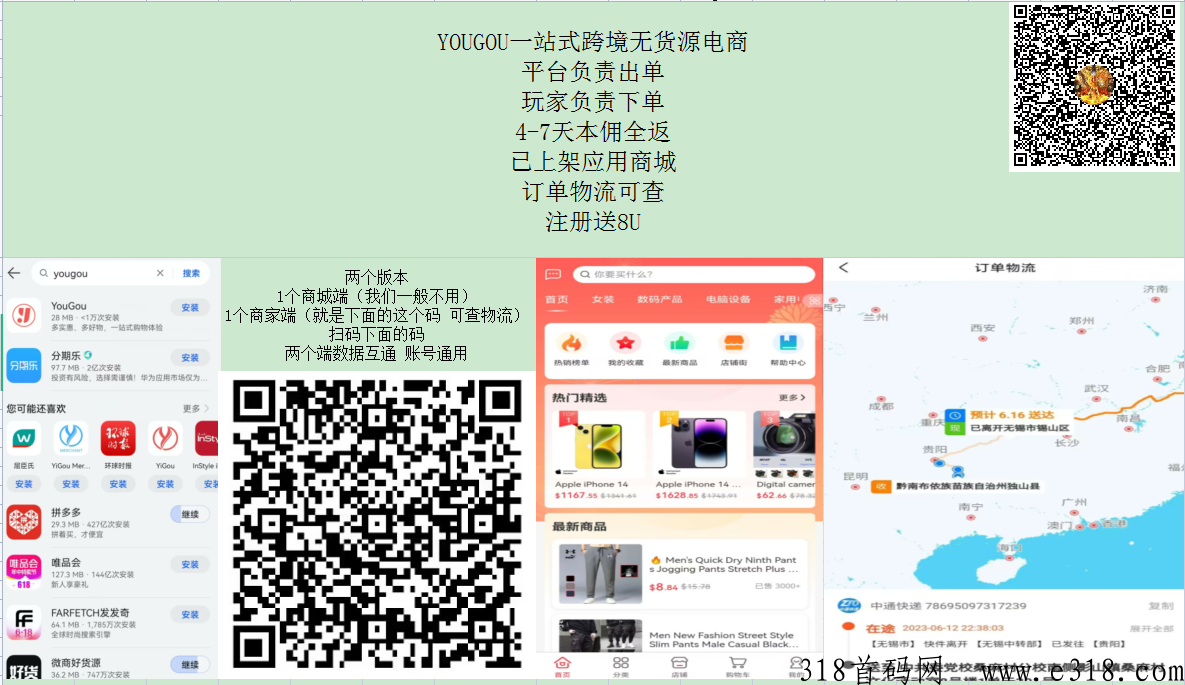Open the 热销榜单 flame icon
Image resolution: width=1185 pixels, height=685 pixels.
click(x=571, y=344)
